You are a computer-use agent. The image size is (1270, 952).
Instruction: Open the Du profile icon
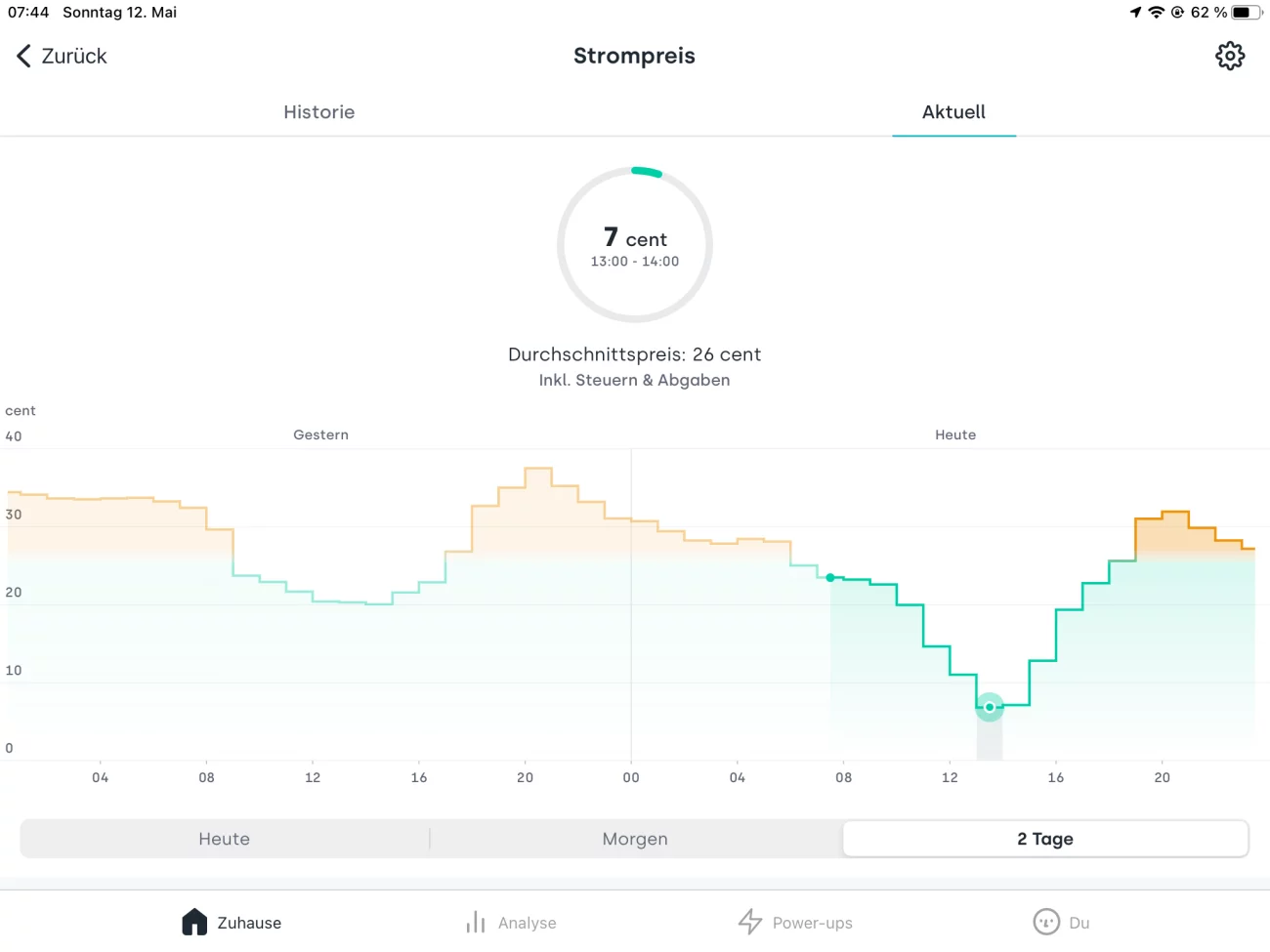(1046, 922)
